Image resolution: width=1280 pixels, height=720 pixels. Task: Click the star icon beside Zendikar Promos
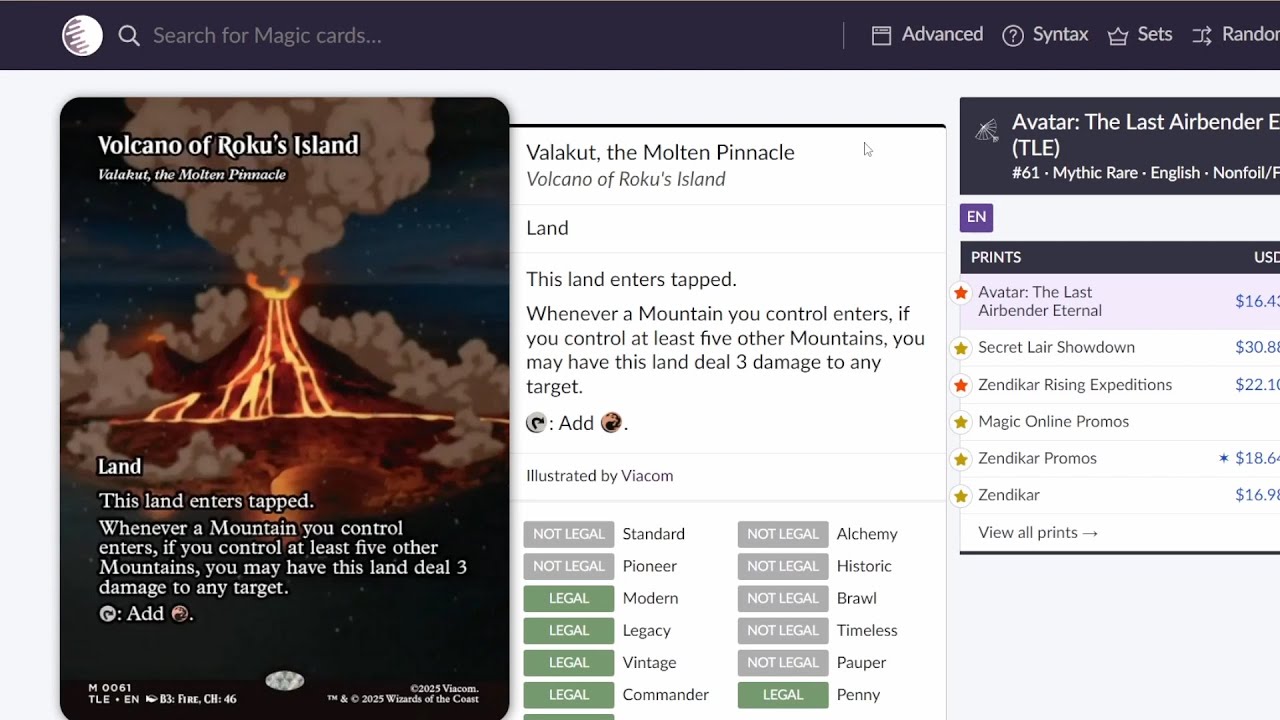(961, 459)
